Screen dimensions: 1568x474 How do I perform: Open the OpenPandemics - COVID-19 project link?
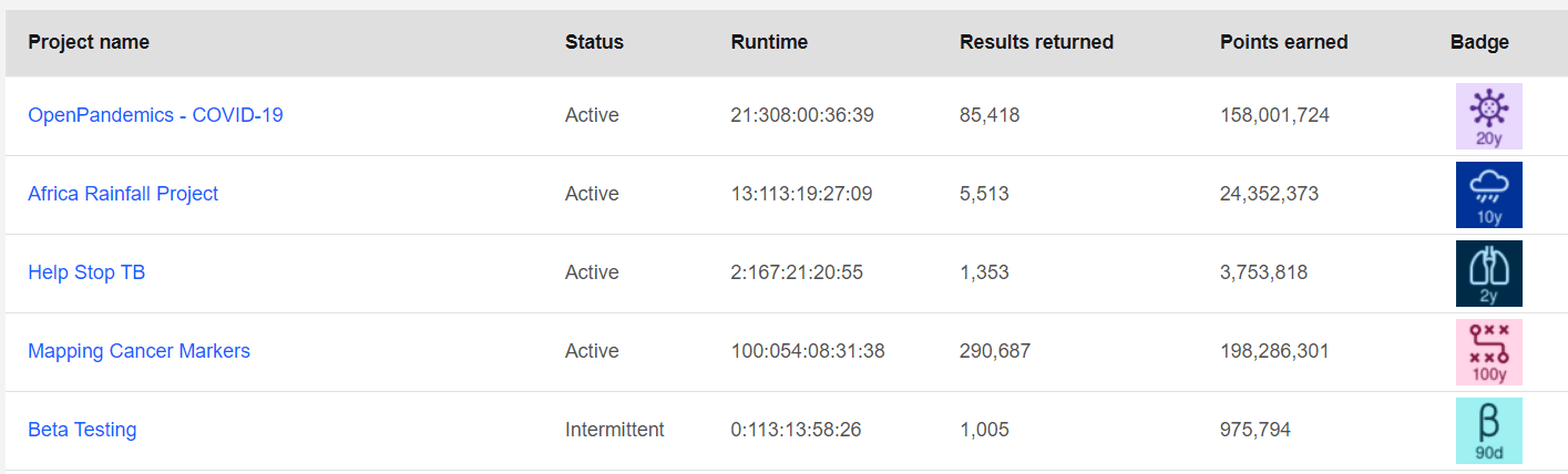click(x=155, y=115)
